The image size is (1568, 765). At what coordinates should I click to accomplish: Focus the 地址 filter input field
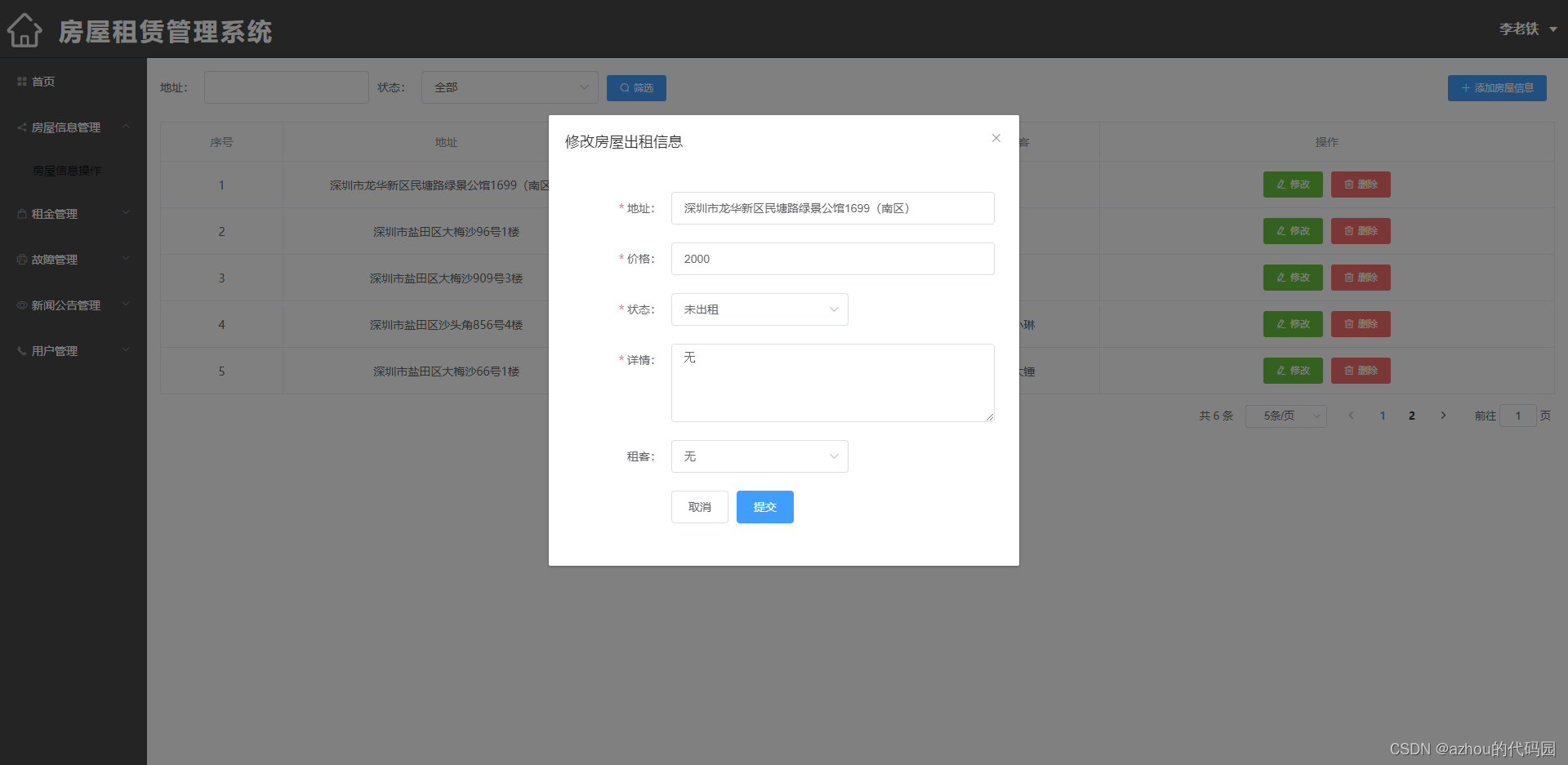coord(287,87)
